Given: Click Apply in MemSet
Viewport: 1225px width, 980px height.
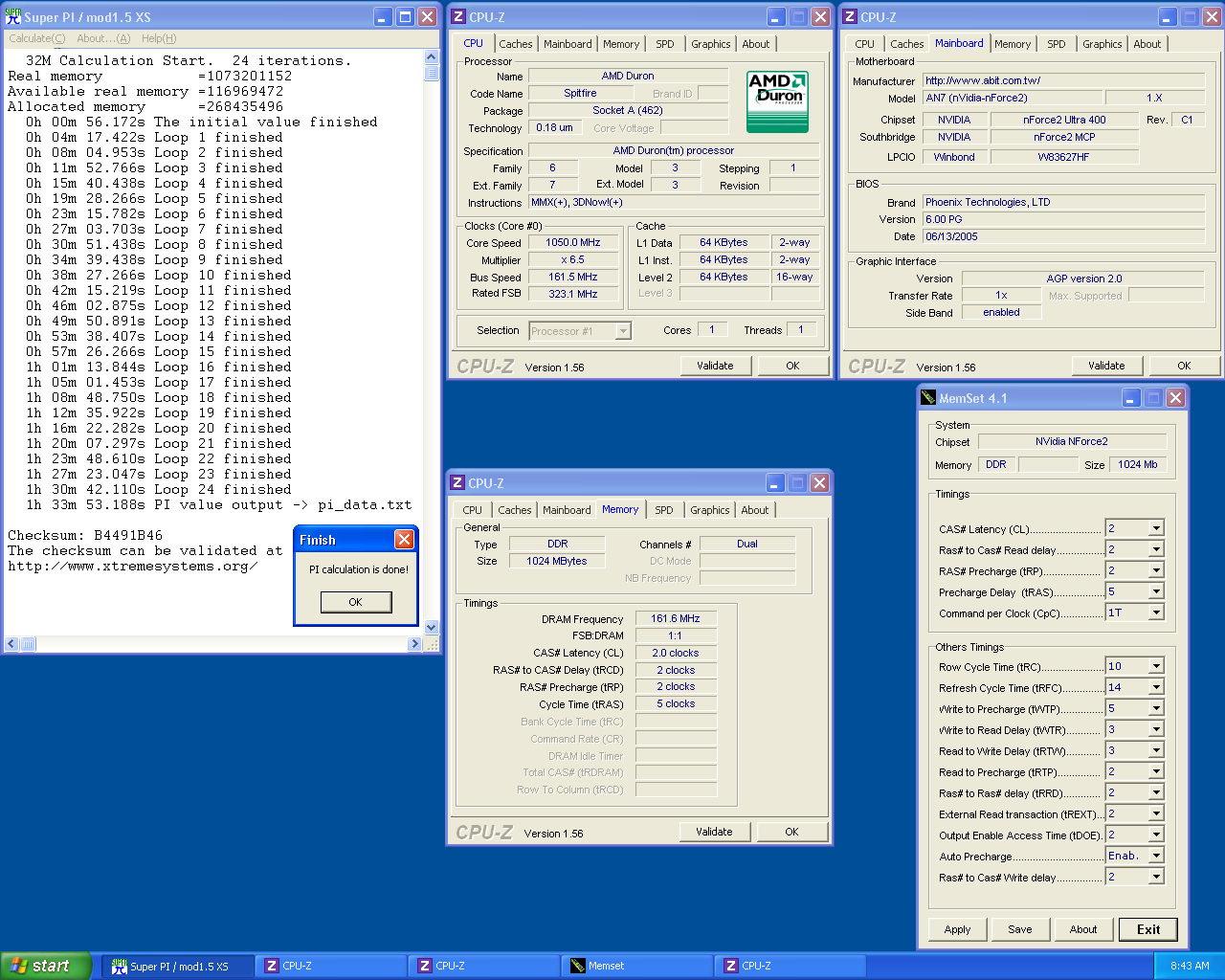Looking at the screenshot, I should click(x=957, y=929).
